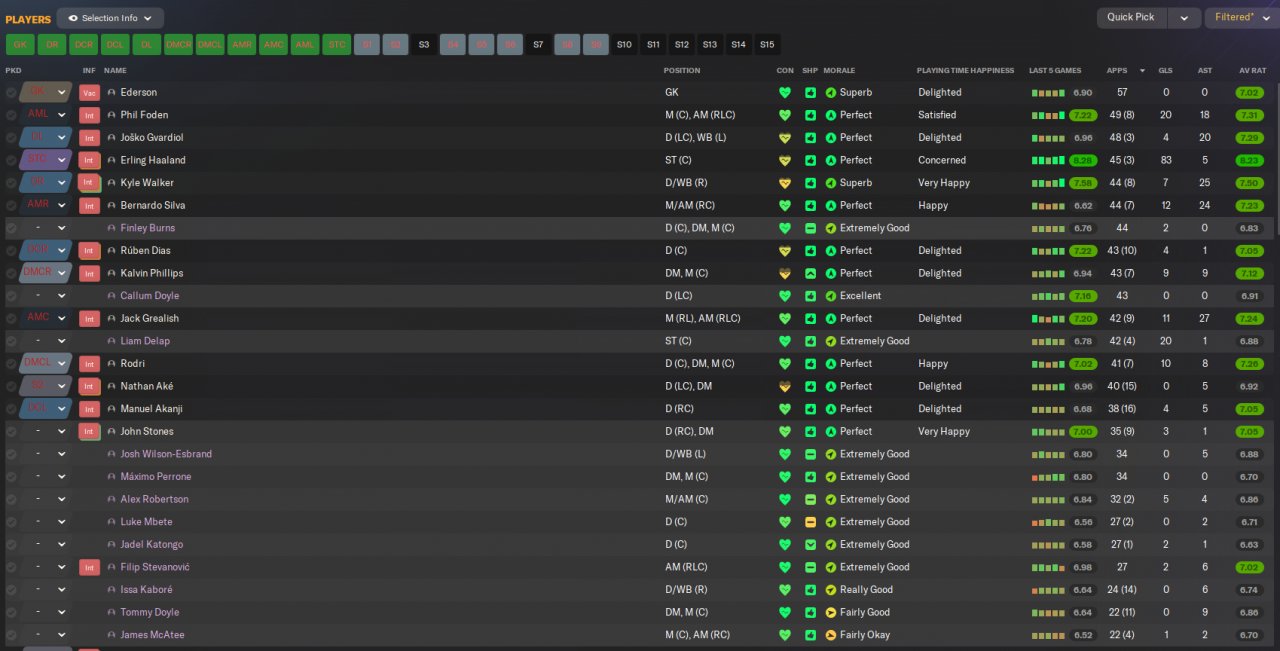Select the GK position slot tab

coord(20,44)
